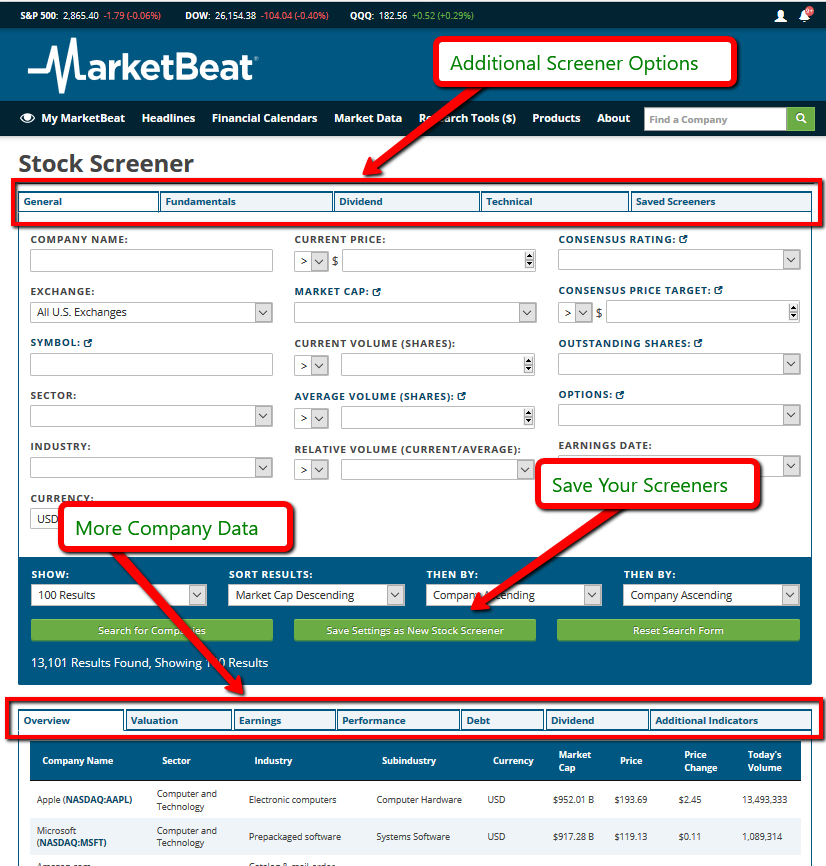Viewport: 826px width, 866px height.
Task: Open the Products menu
Action: click(556, 118)
